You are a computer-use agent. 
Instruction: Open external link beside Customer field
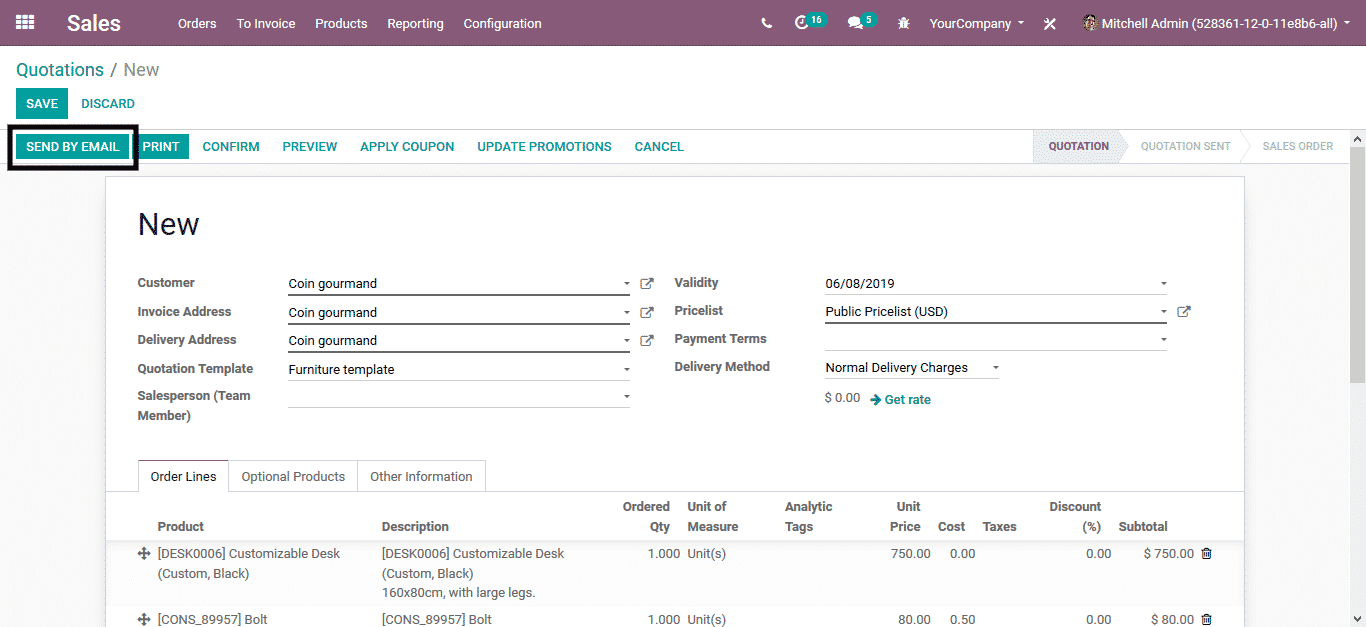pos(647,284)
